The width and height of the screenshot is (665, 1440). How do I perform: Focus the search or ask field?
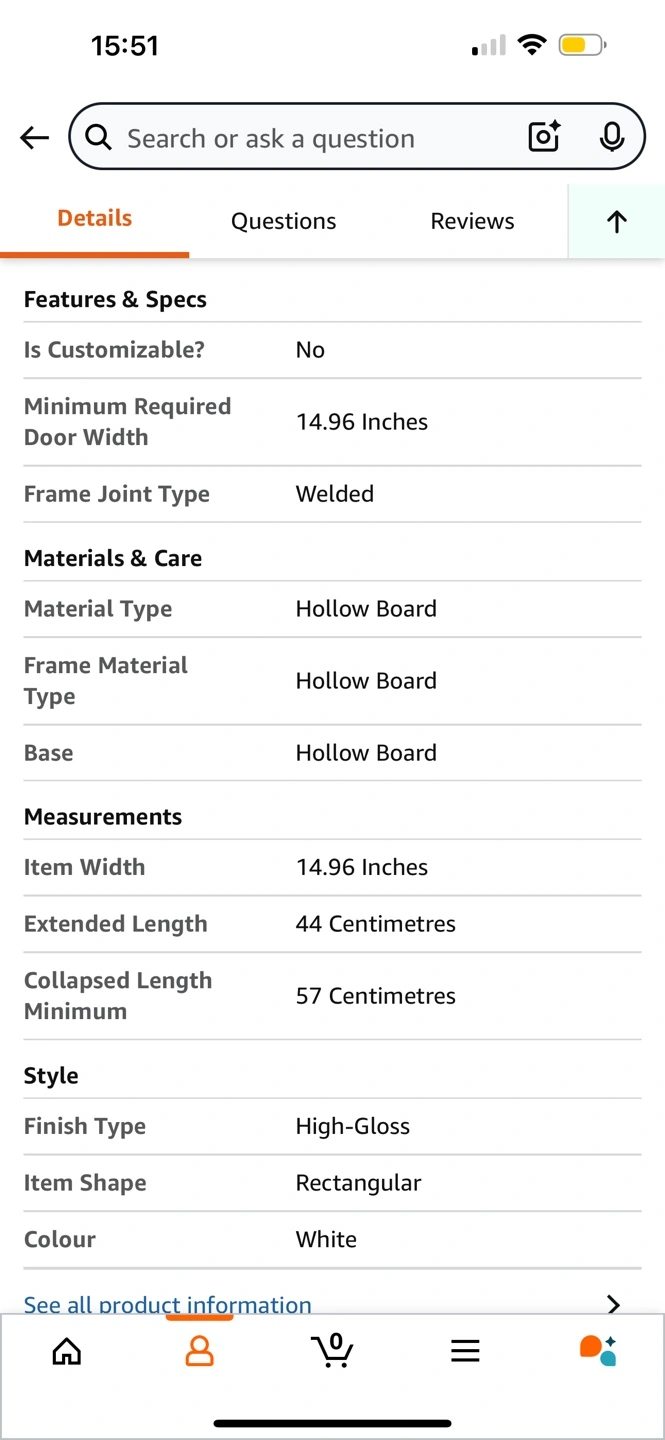[320, 138]
